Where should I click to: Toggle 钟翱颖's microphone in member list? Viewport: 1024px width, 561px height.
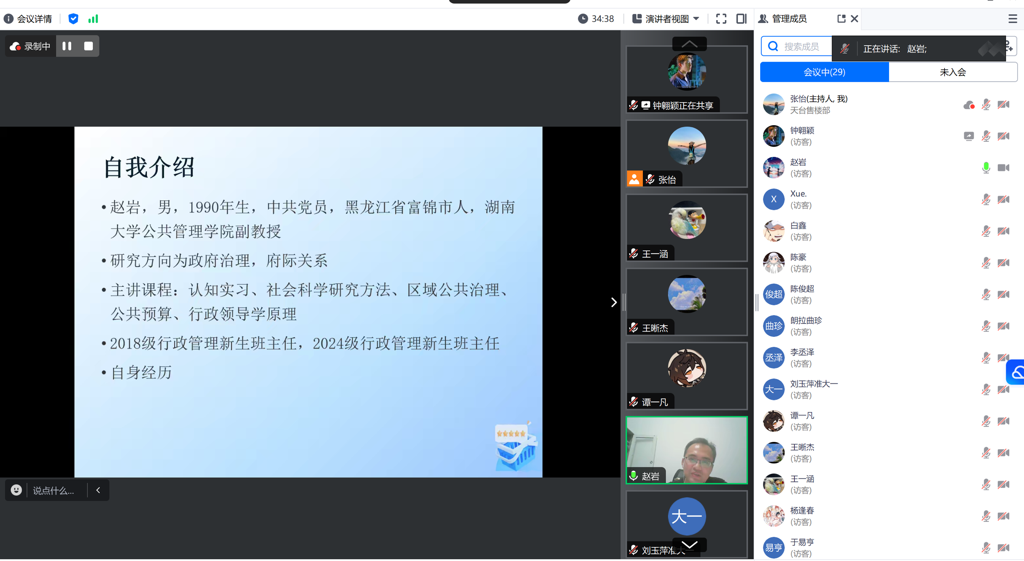click(x=985, y=136)
